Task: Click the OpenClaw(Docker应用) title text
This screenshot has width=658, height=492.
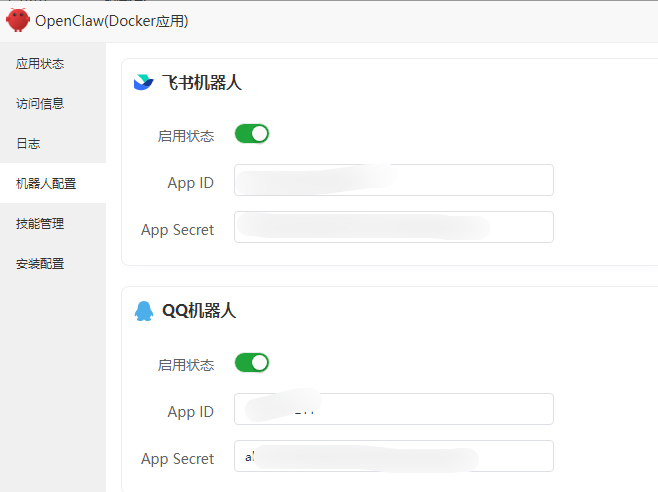Action: 112,21
